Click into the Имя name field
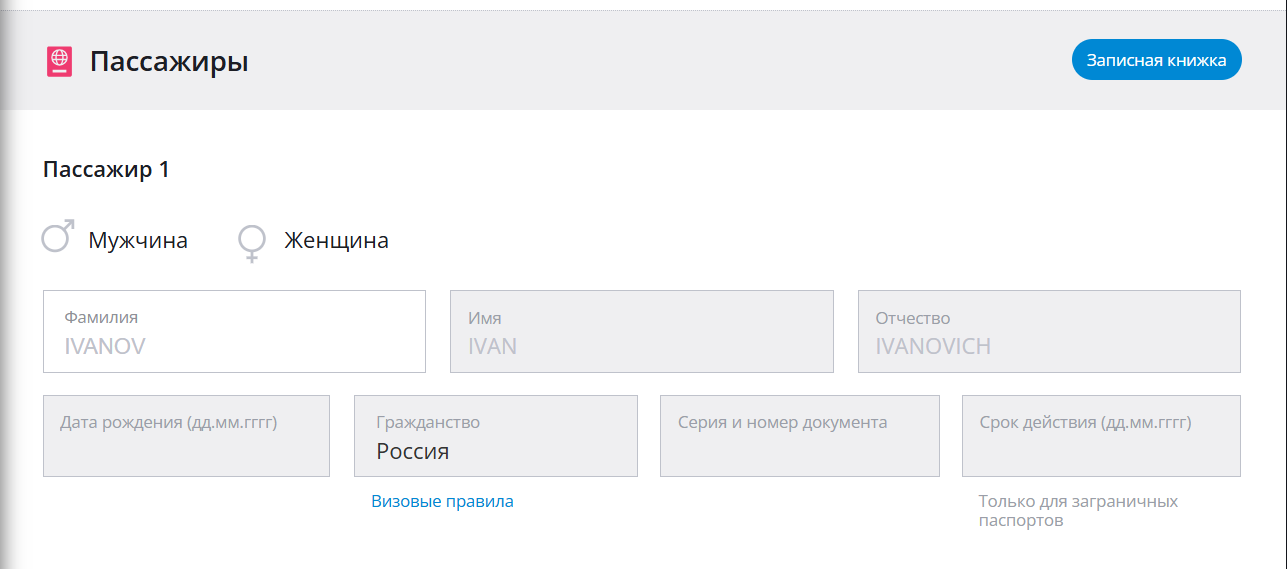Image resolution: width=1287 pixels, height=569 pixels. pos(641,331)
